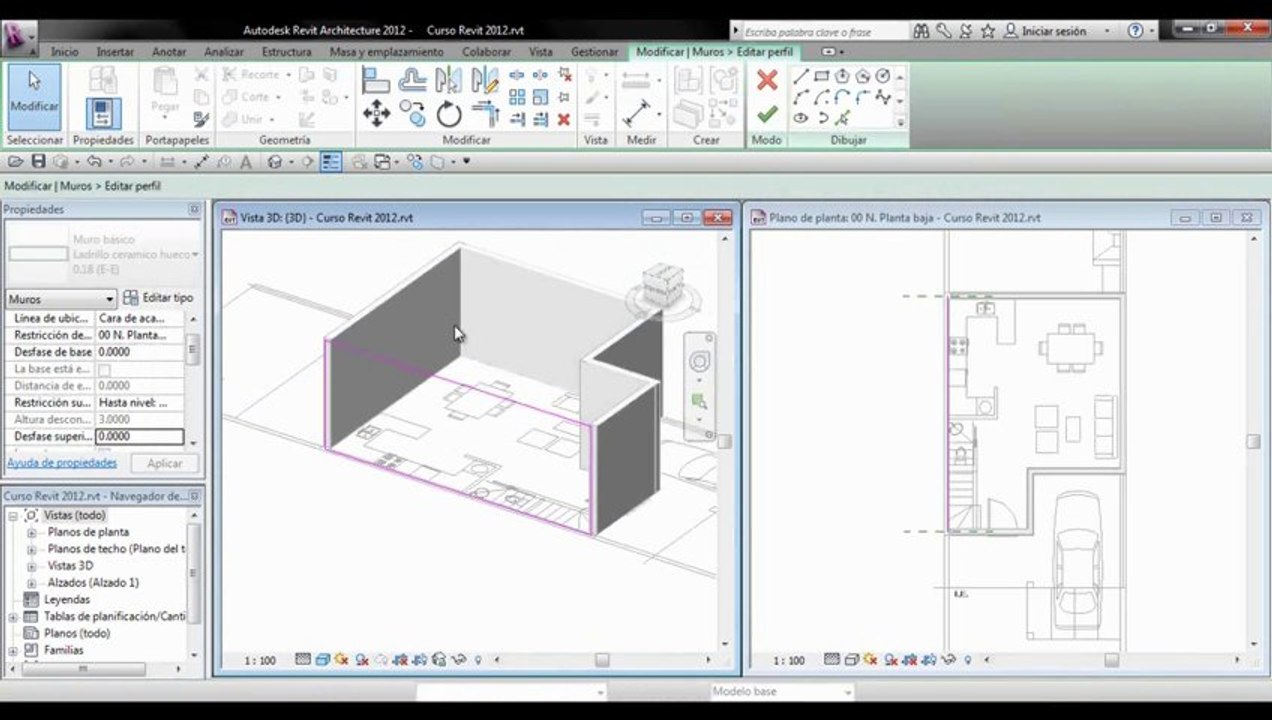
Task: Choose the Start-end-radius arc tool
Action: tap(801, 97)
